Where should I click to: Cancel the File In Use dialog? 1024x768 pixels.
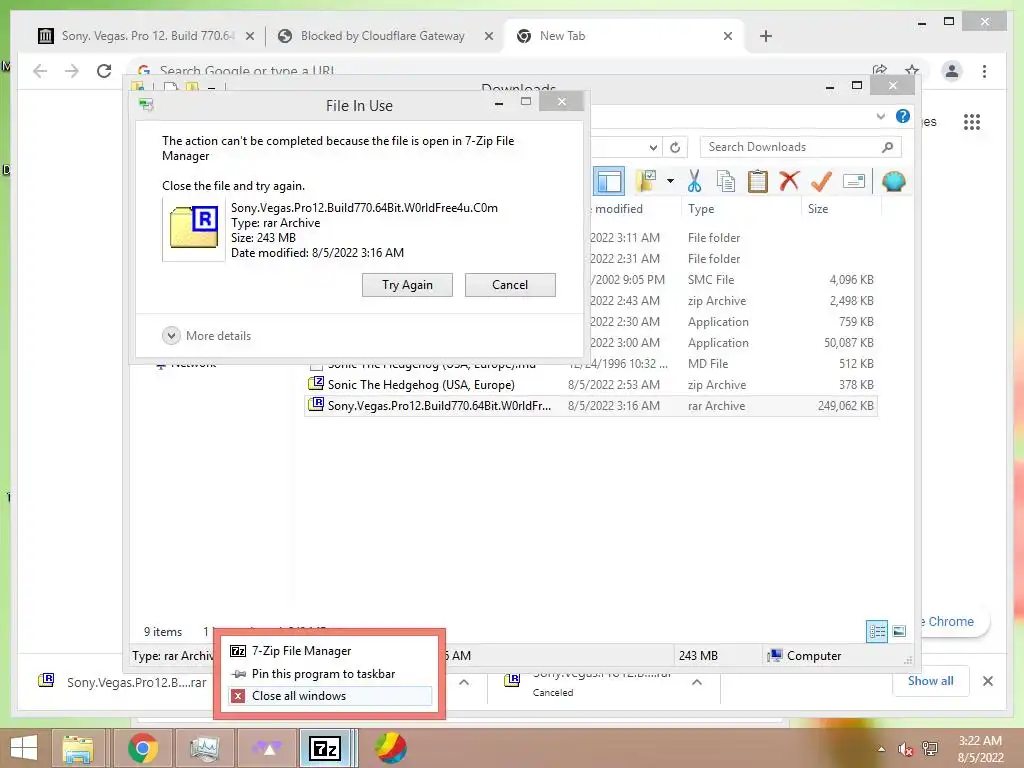[510, 285]
